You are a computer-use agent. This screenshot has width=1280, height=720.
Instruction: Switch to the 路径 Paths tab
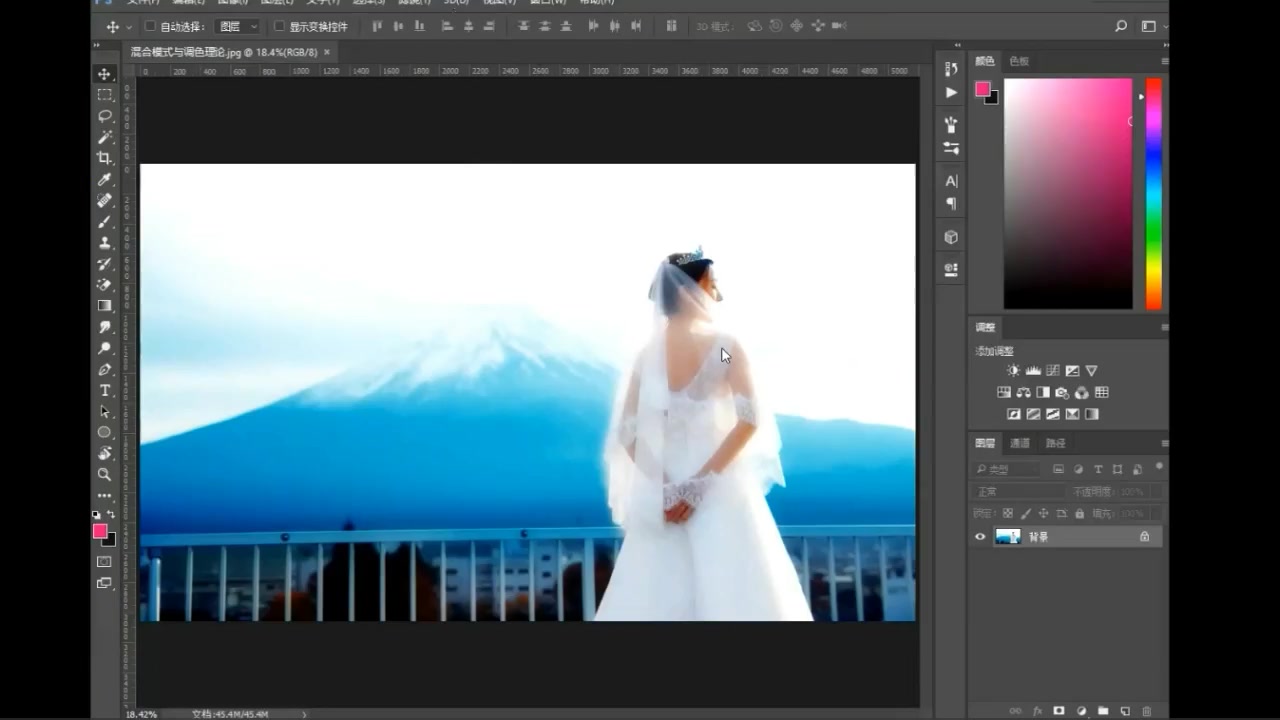point(1056,443)
